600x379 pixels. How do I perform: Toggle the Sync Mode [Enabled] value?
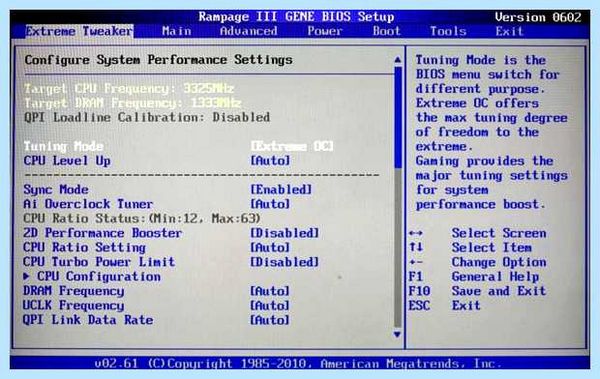[x=281, y=190]
